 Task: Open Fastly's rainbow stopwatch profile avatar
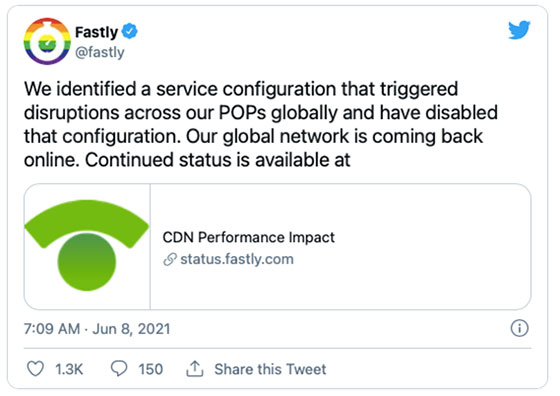pos(47,41)
